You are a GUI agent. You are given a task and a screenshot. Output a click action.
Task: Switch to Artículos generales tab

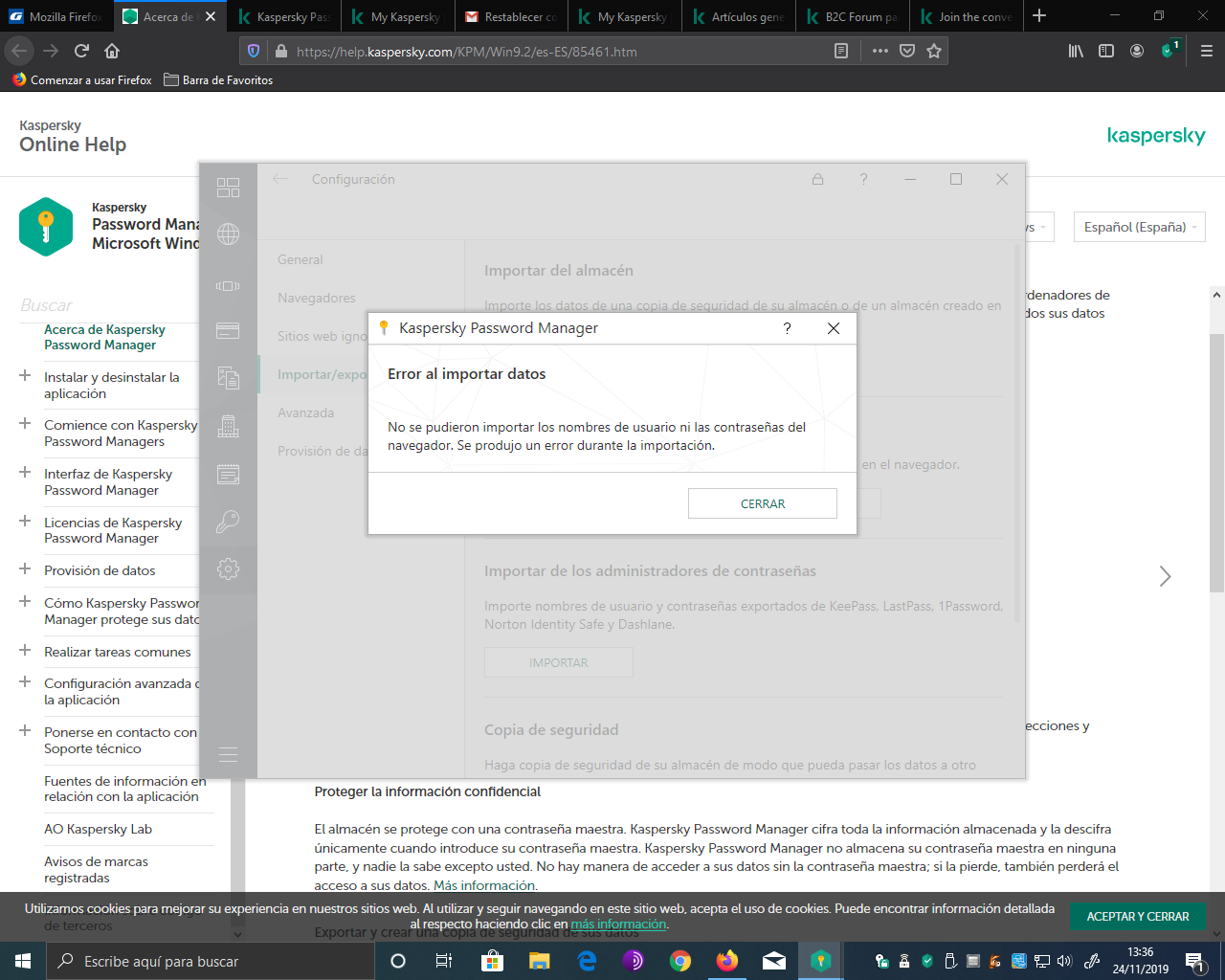click(x=738, y=16)
